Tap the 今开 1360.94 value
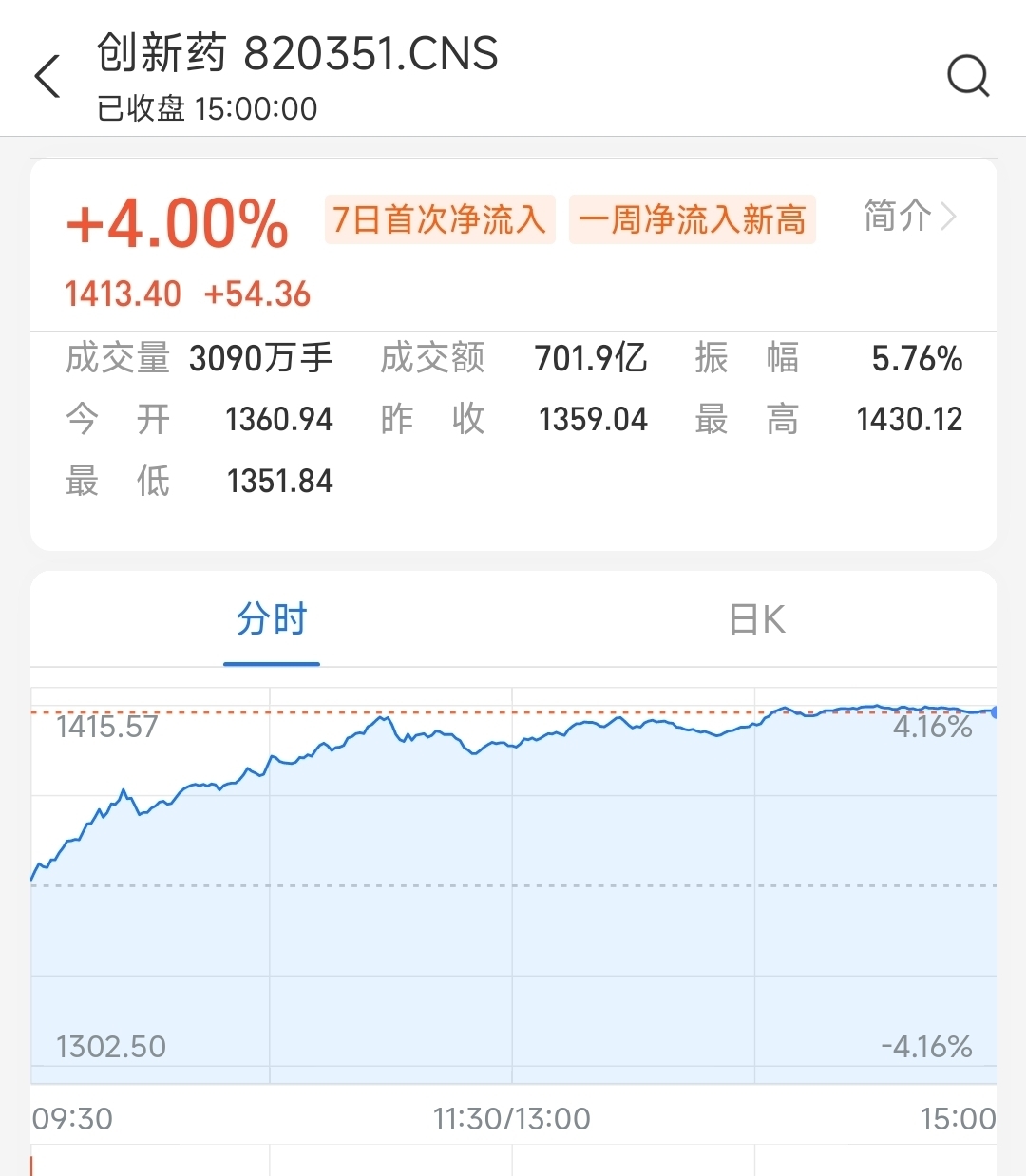 (278, 419)
